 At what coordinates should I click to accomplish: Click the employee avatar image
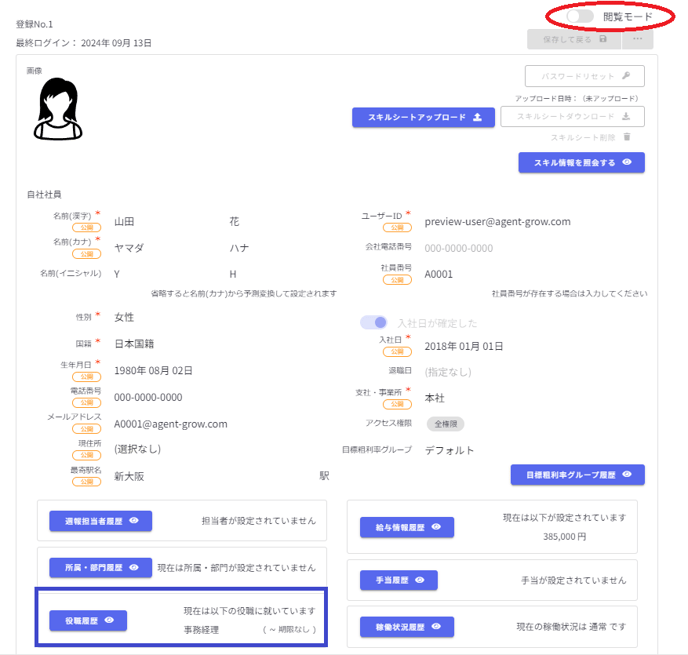(58, 110)
